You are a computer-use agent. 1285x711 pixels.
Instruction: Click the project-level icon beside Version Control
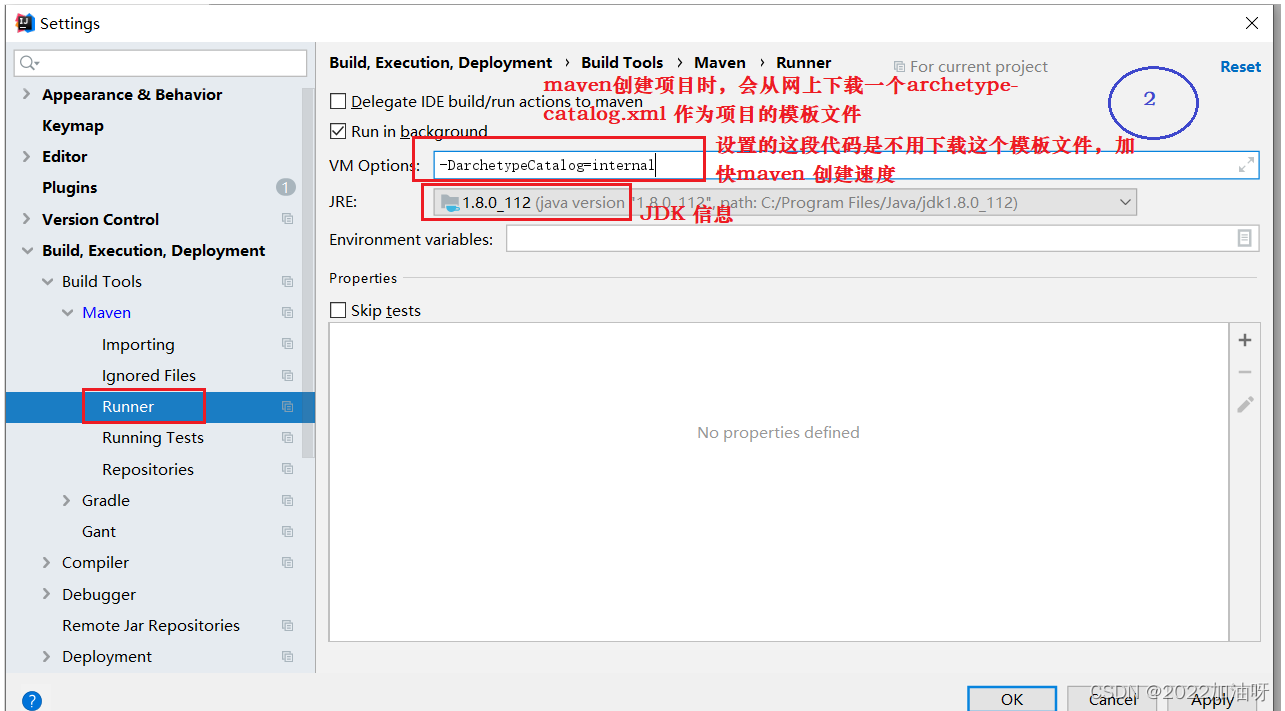[288, 219]
